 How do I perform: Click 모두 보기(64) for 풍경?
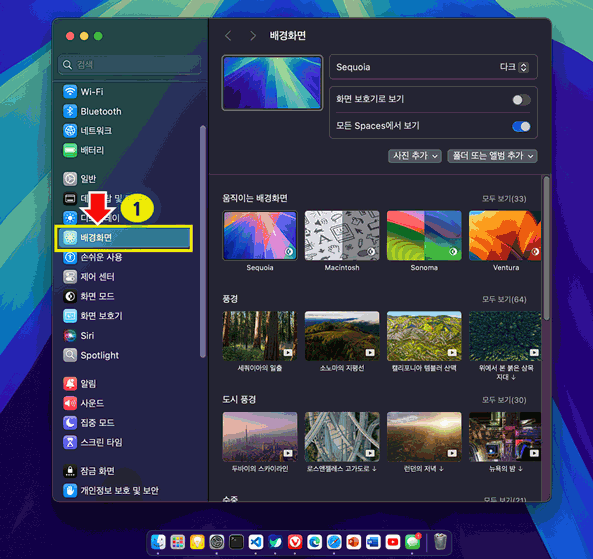504,300
